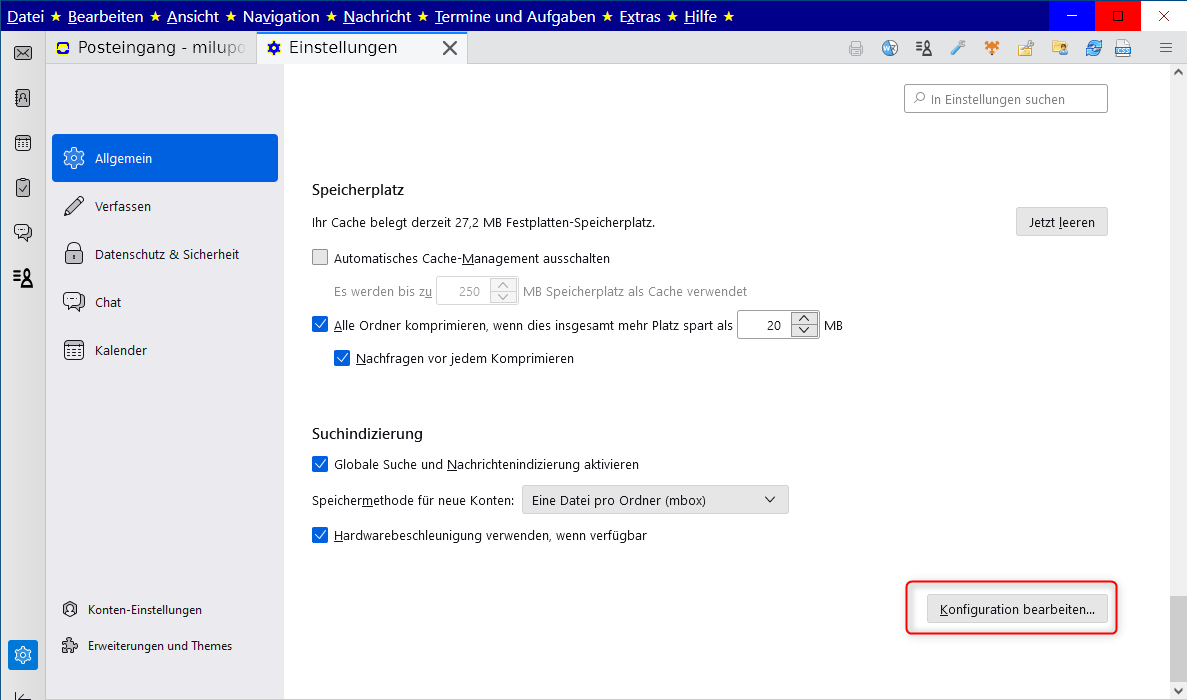
Task: Open the Hilfe menu
Action: 700,16
